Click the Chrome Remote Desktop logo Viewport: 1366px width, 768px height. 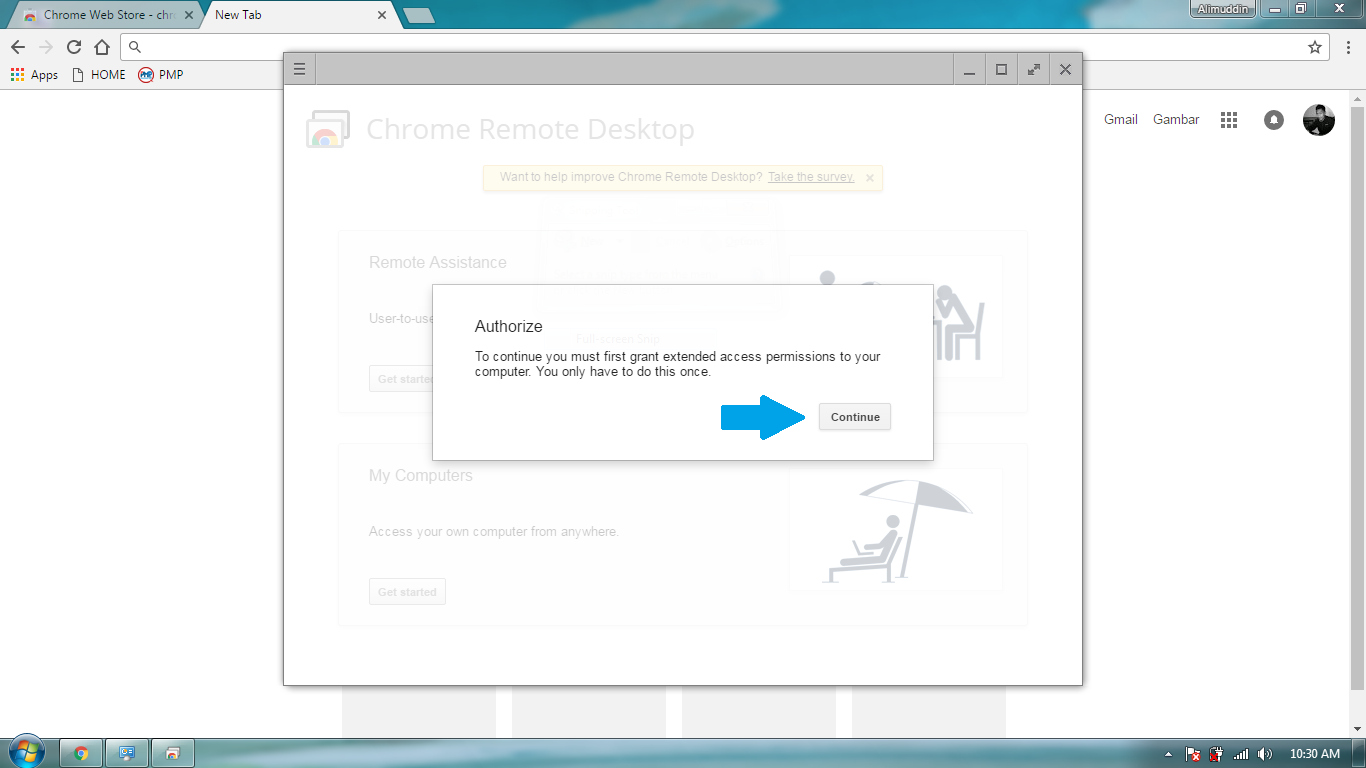328,130
